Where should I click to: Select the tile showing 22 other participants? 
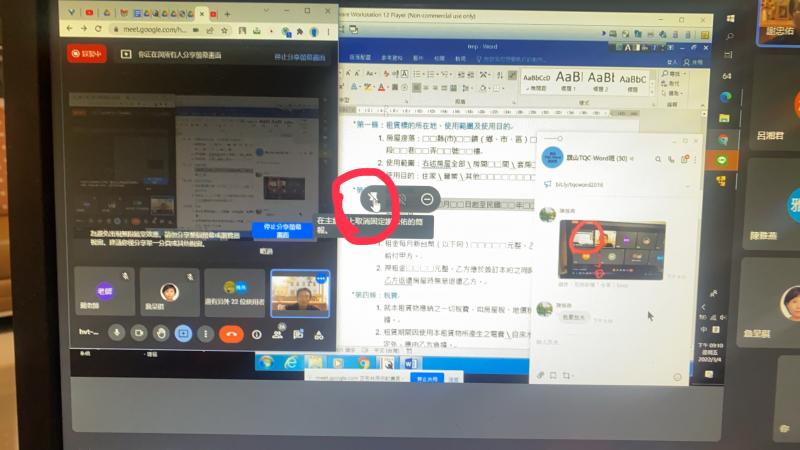pos(234,293)
